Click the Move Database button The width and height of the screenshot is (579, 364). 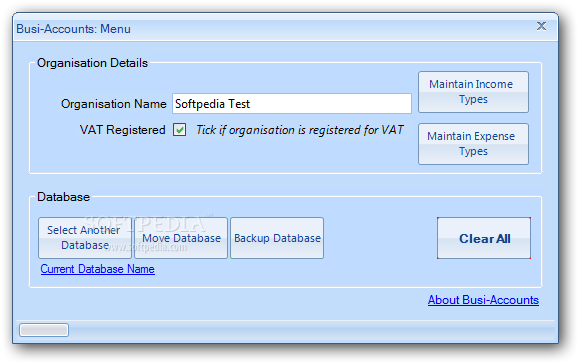coord(181,238)
